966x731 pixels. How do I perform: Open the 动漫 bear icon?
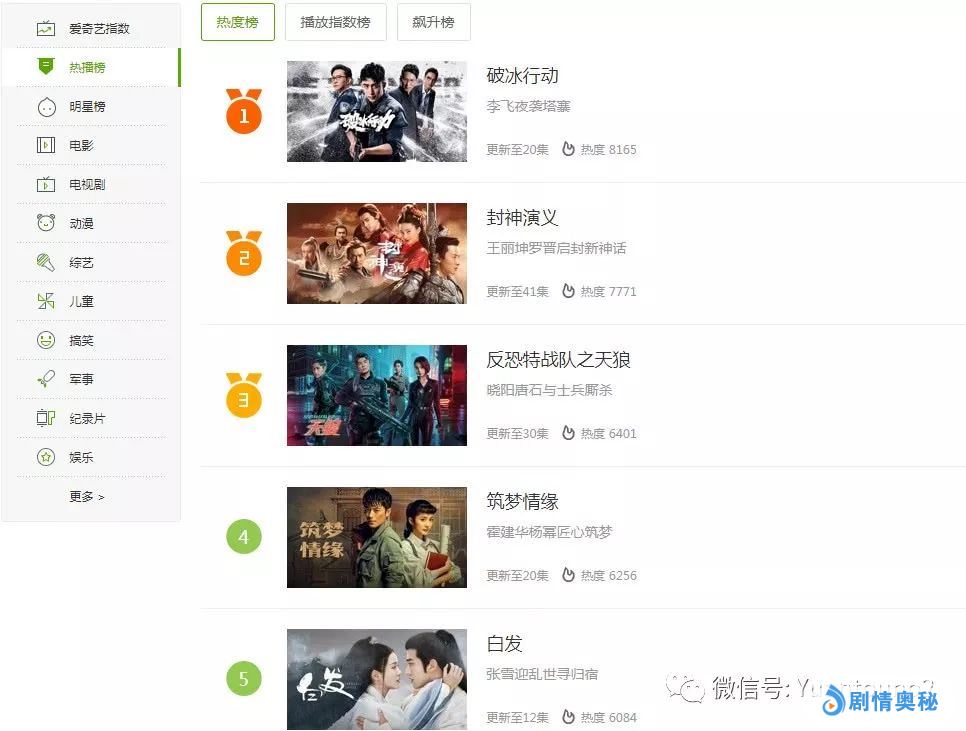click(46, 223)
